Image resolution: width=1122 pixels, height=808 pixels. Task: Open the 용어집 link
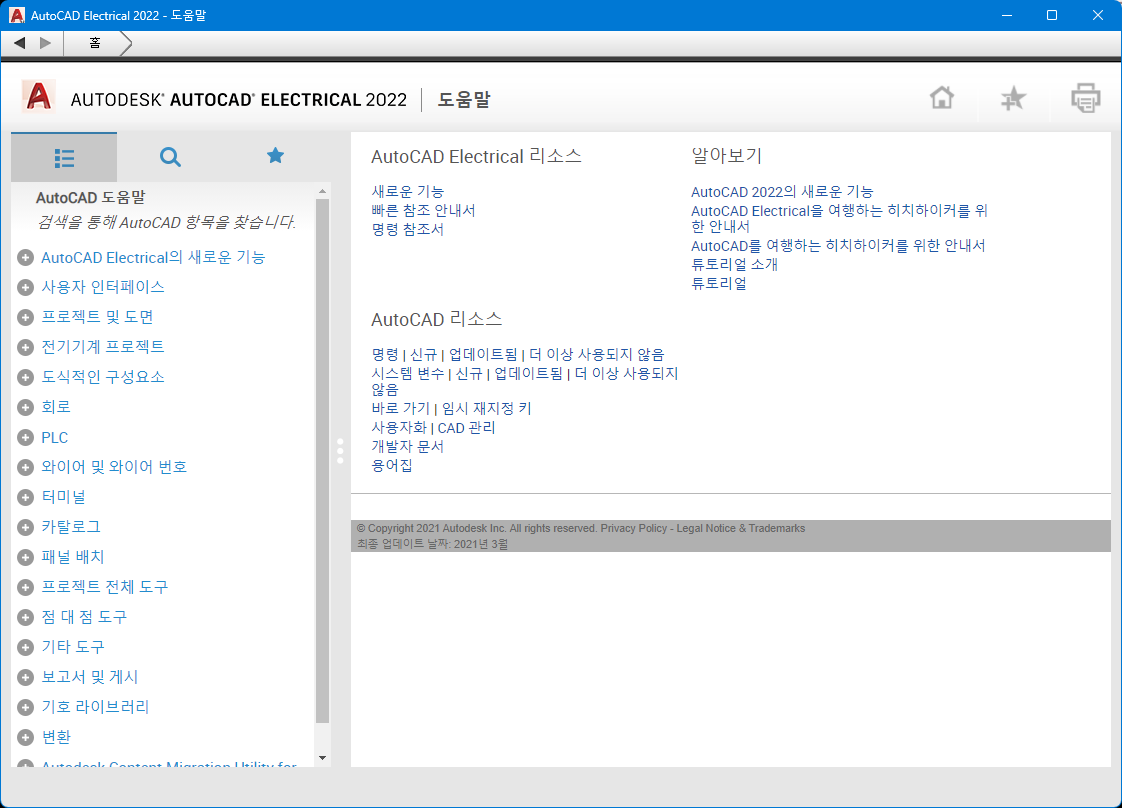[x=392, y=465]
